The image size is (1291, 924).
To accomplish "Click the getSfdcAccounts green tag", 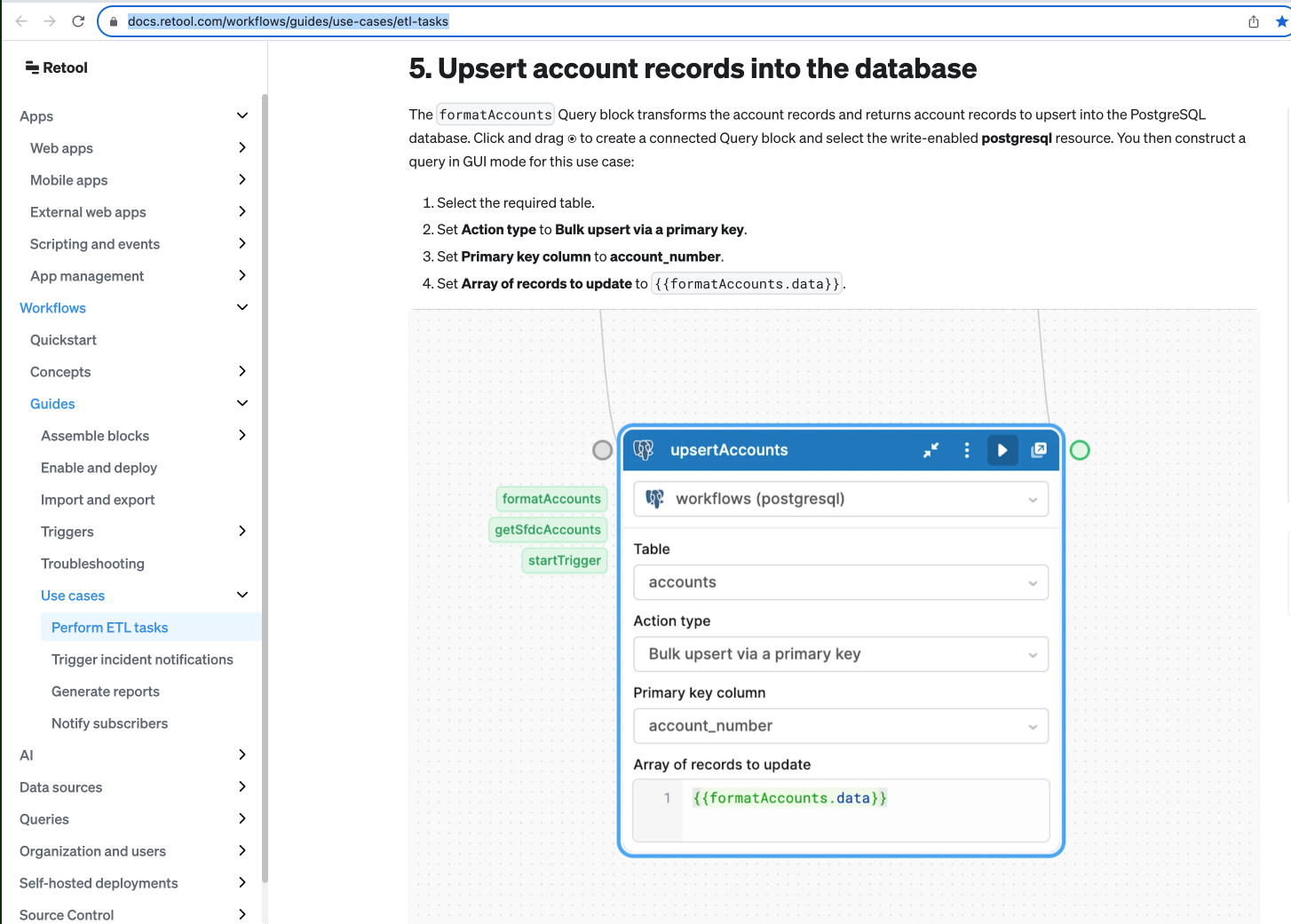I will coord(548,530).
